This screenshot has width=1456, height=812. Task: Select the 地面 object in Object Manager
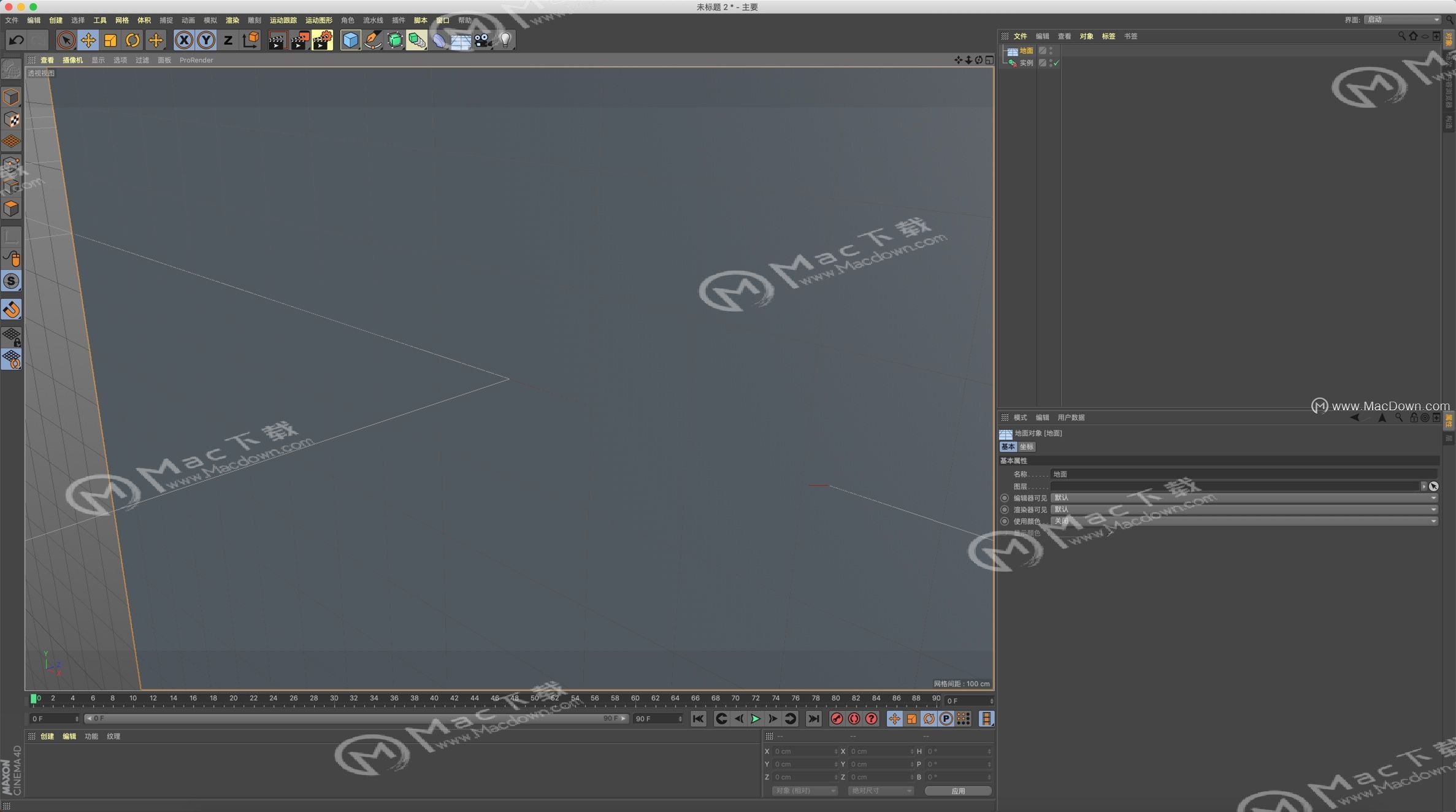tap(1026, 51)
